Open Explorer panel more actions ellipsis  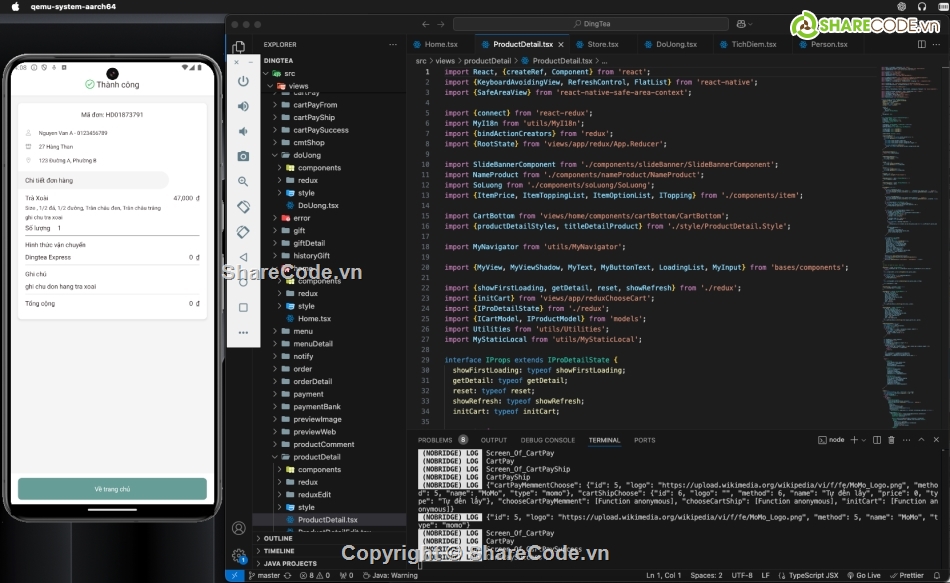(x=393, y=44)
